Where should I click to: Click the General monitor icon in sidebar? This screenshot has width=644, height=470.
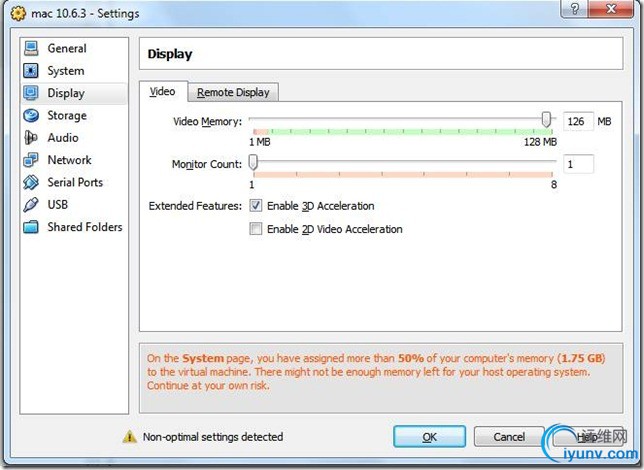tap(31, 48)
